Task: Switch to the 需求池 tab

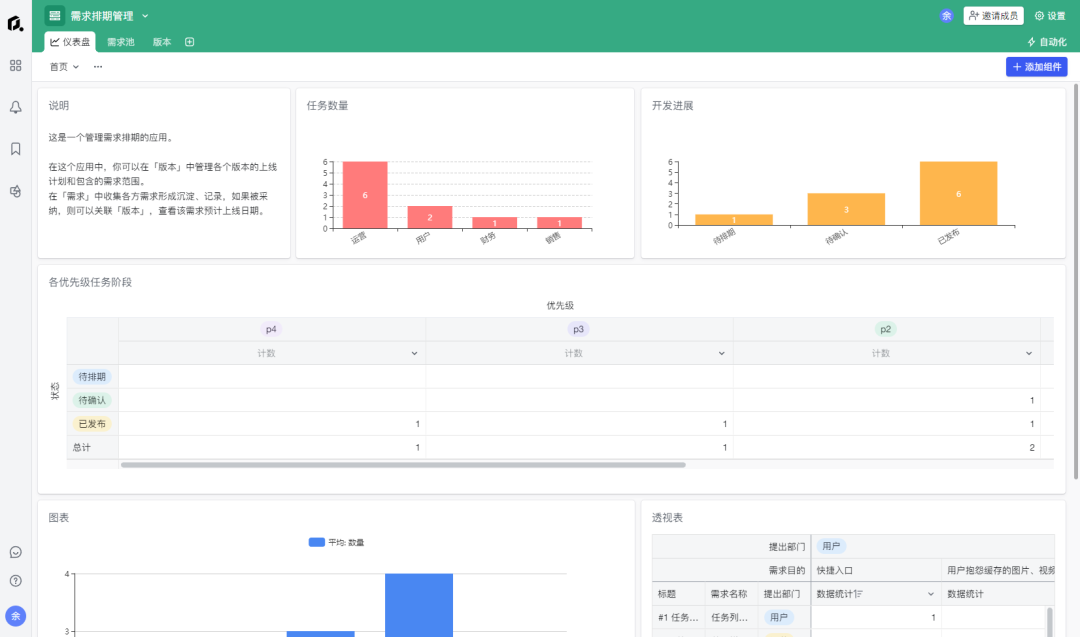Action: coord(121,42)
